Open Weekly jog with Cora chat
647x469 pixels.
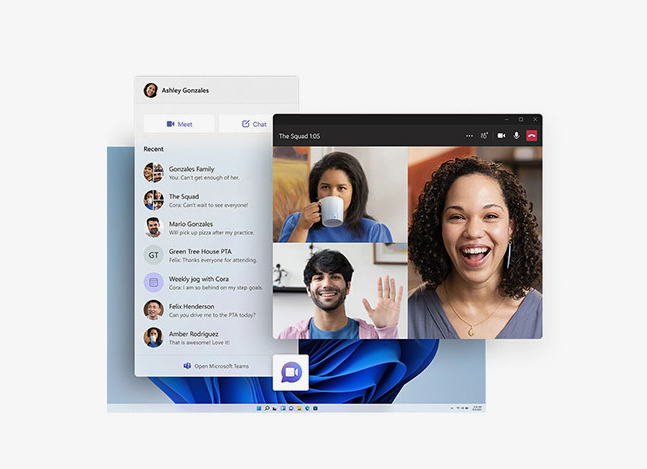click(204, 283)
